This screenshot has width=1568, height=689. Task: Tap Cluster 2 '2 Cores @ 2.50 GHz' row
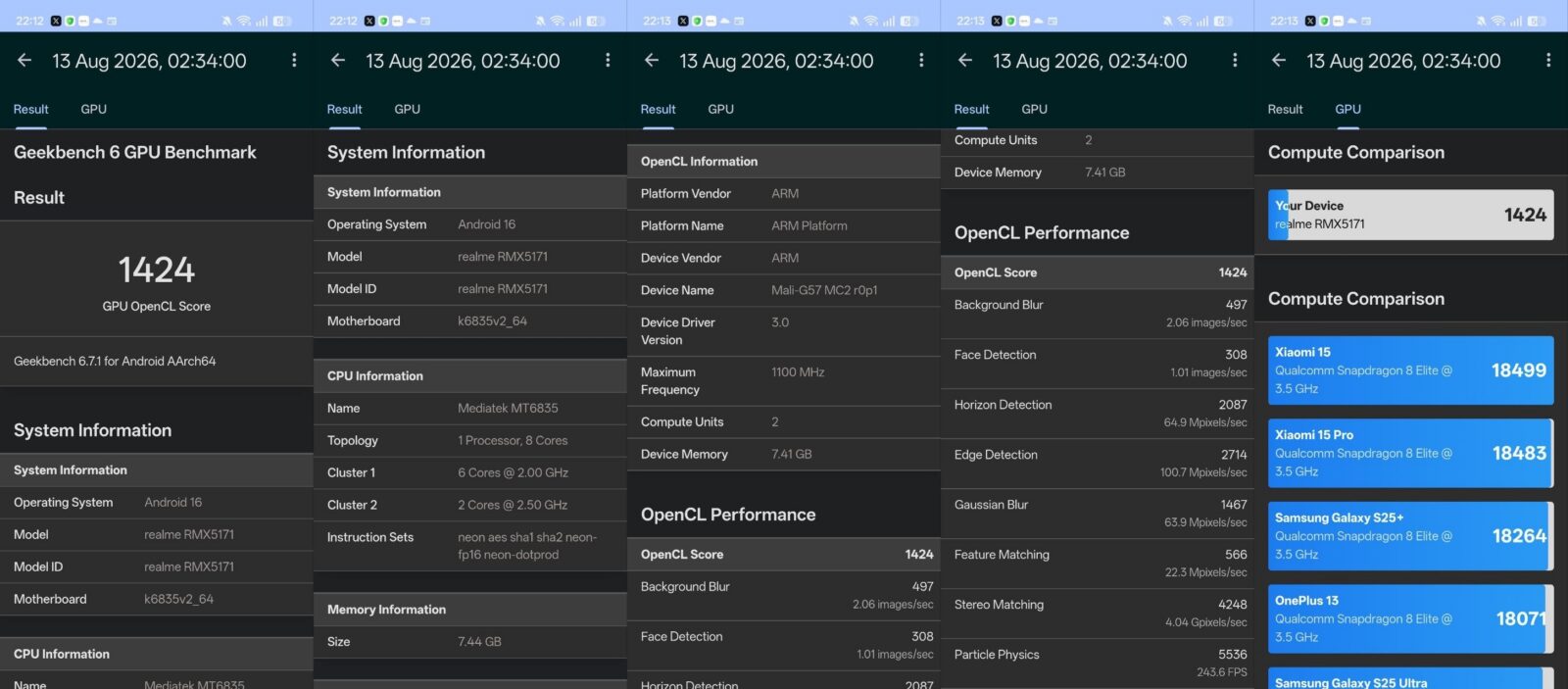[x=470, y=505]
